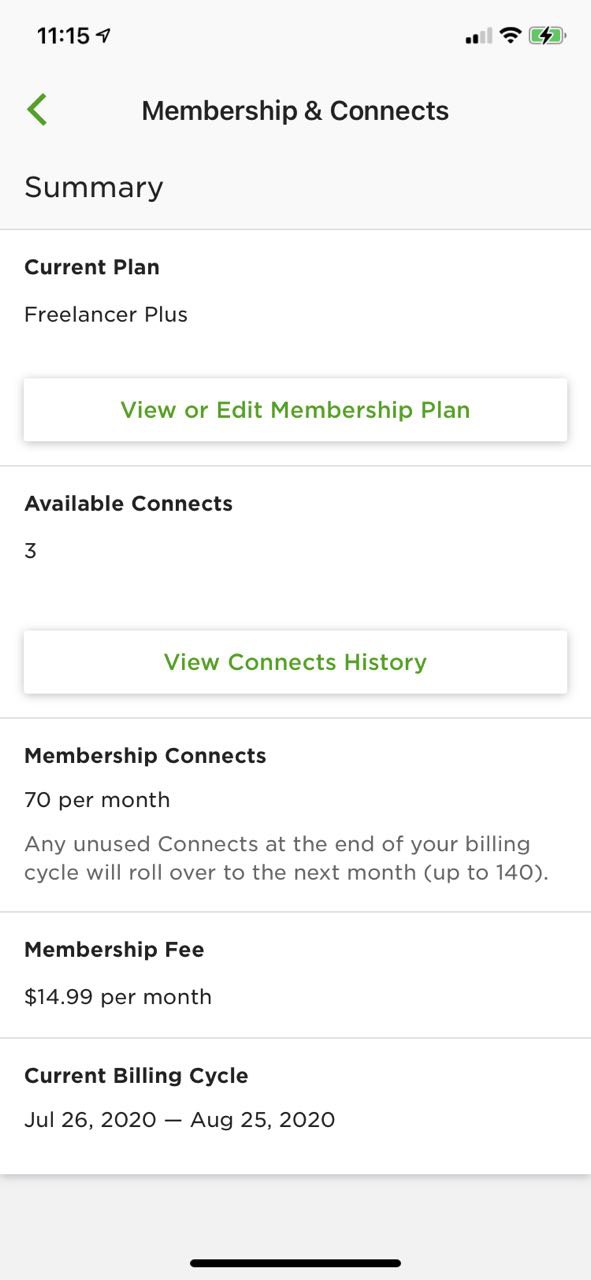Select the Current Plan label
The width and height of the screenshot is (591, 1280).
click(x=92, y=267)
